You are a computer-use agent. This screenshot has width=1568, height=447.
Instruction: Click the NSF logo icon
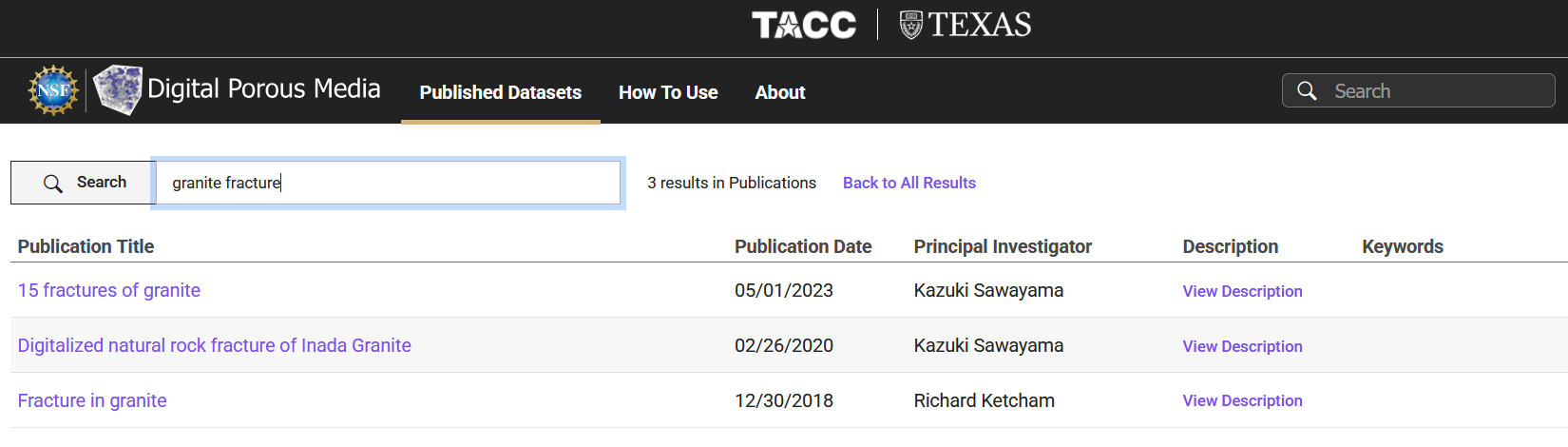[x=53, y=90]
